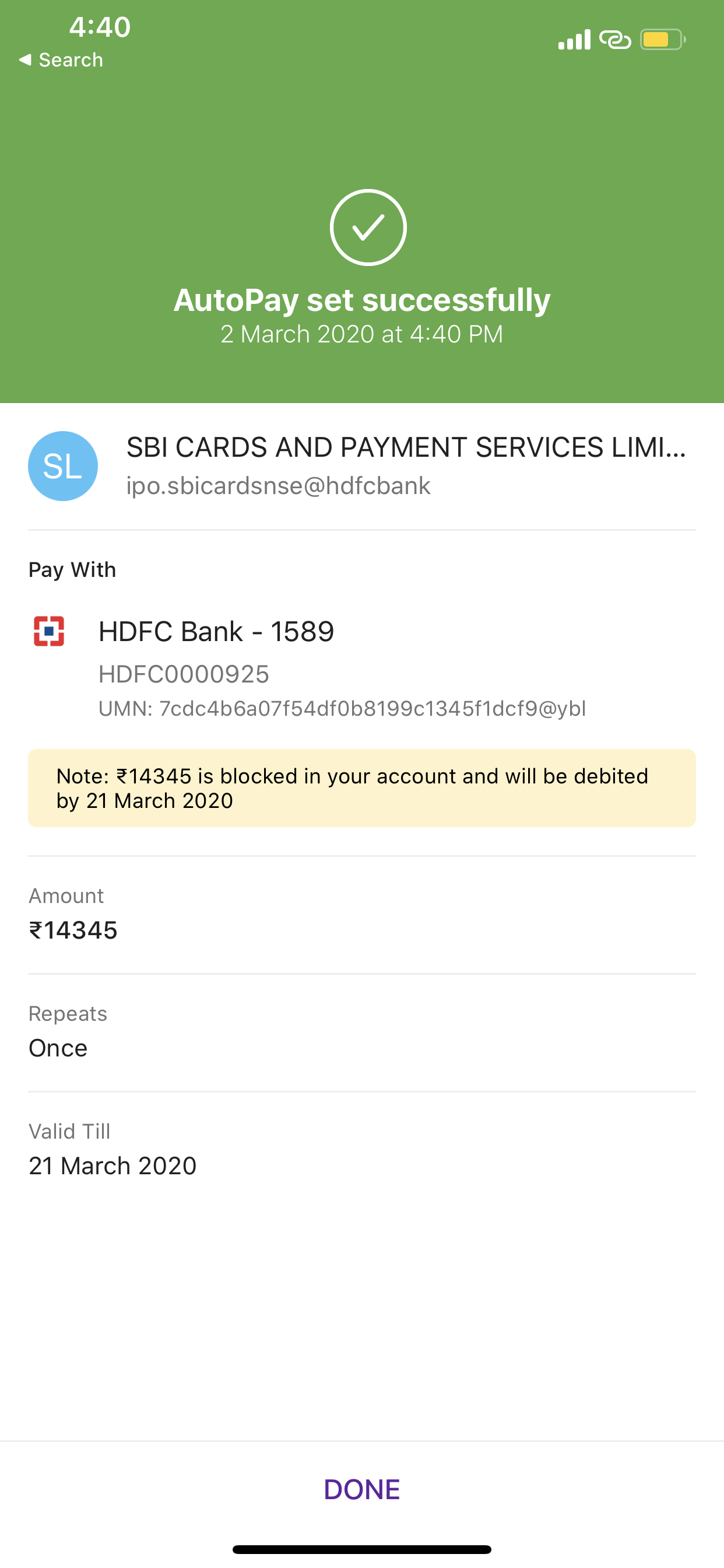Screen dimensions: 724x1568
Task: Tap the Repeats Once field
Action: point(362,1032)
